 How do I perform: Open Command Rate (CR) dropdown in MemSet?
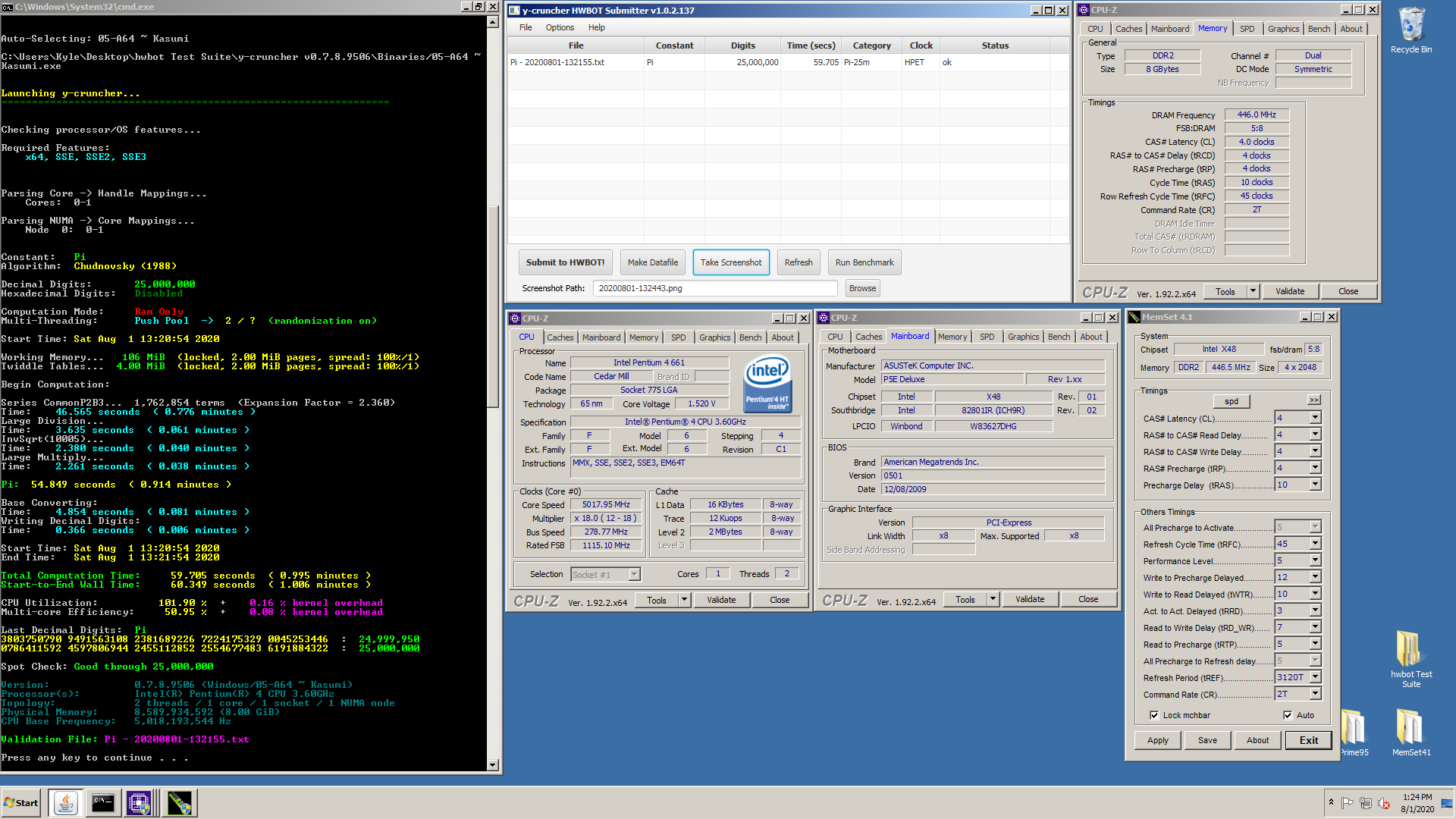(x=1316, y=694)
